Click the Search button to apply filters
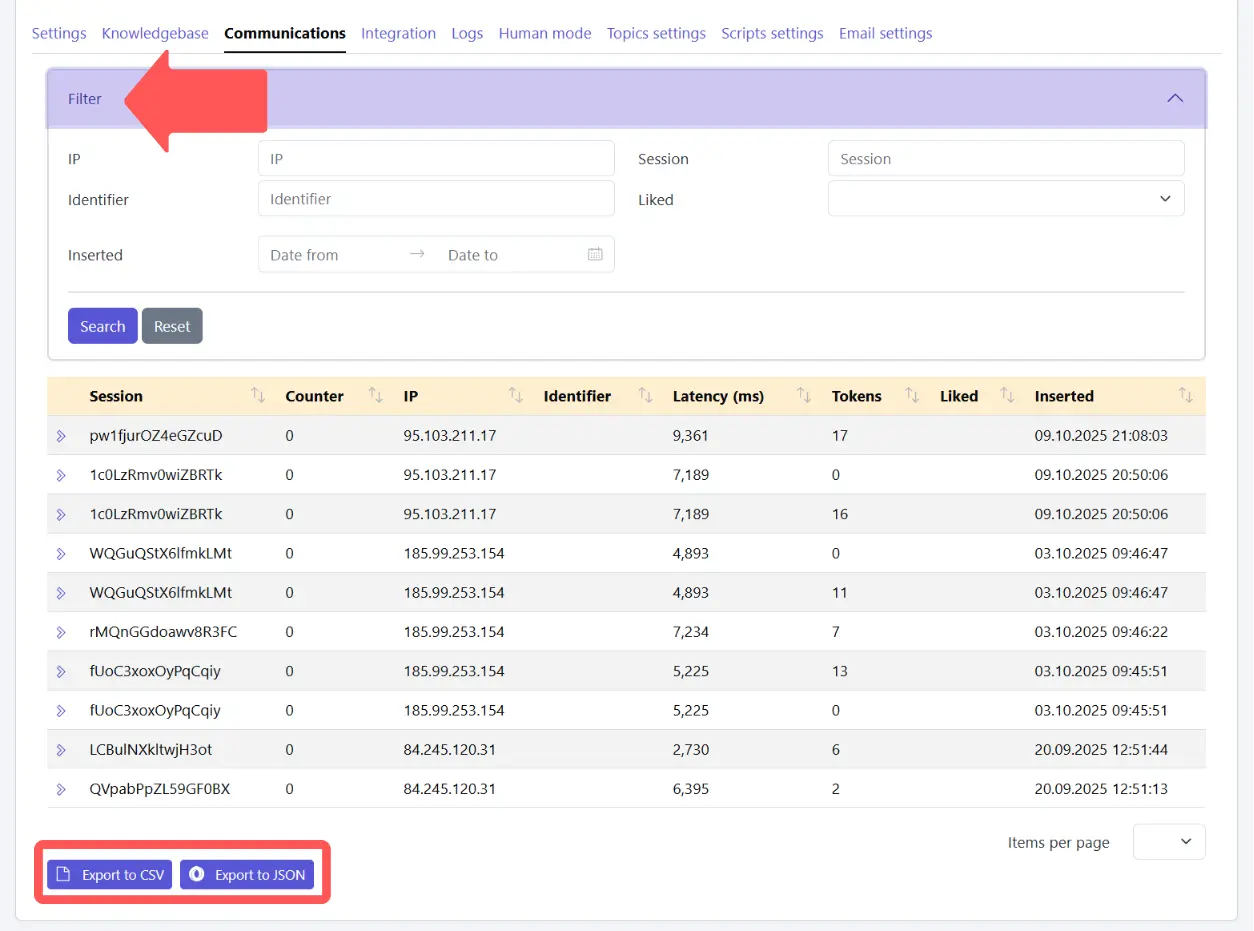The height and width of the screenshot is (931, 1254). tap(102, 325)
